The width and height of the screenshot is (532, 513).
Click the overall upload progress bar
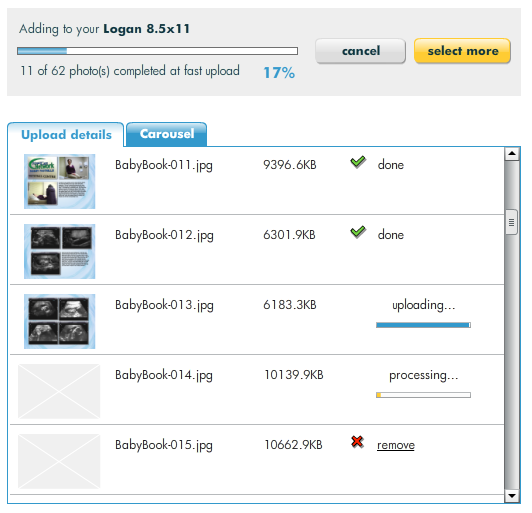157,51
